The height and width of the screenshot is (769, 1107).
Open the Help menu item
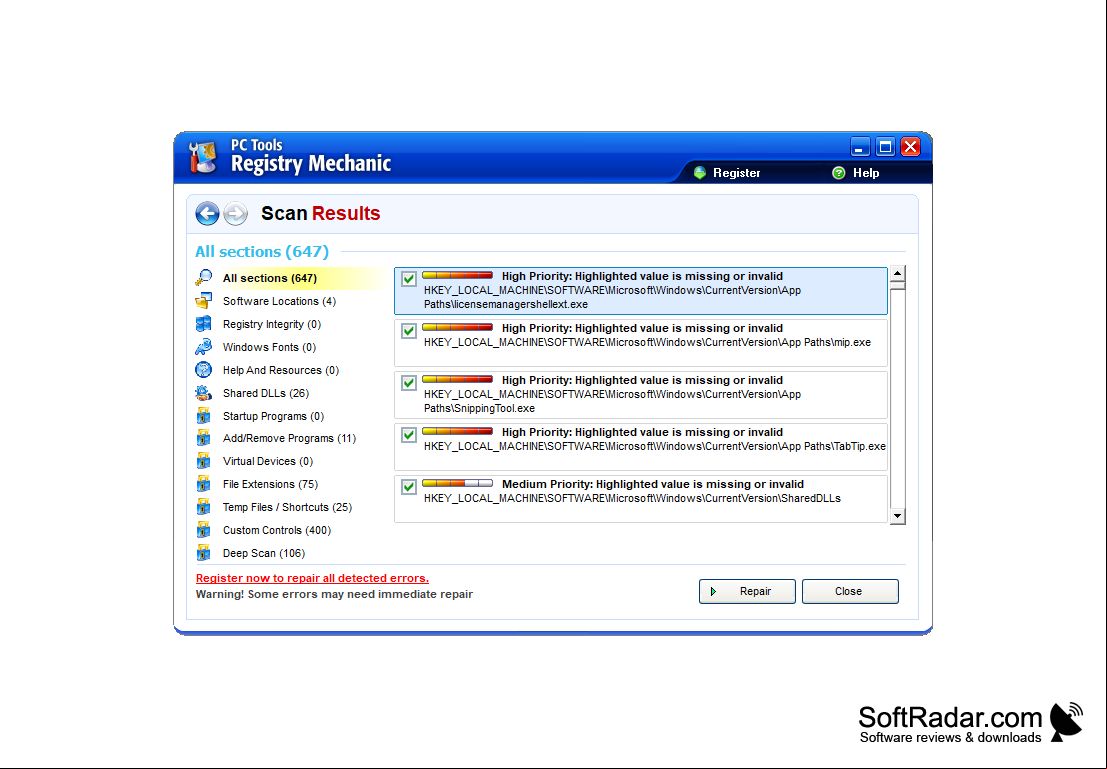866,173
